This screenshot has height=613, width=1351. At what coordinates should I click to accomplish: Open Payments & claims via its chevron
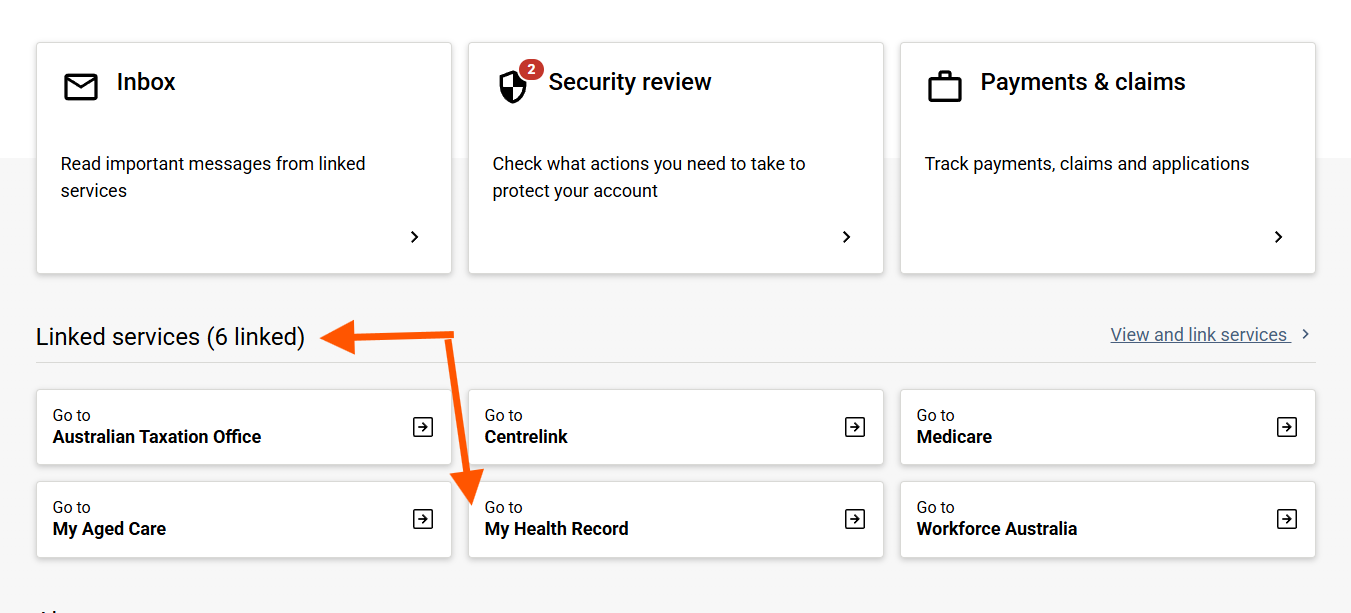(x=1278, y=237)
